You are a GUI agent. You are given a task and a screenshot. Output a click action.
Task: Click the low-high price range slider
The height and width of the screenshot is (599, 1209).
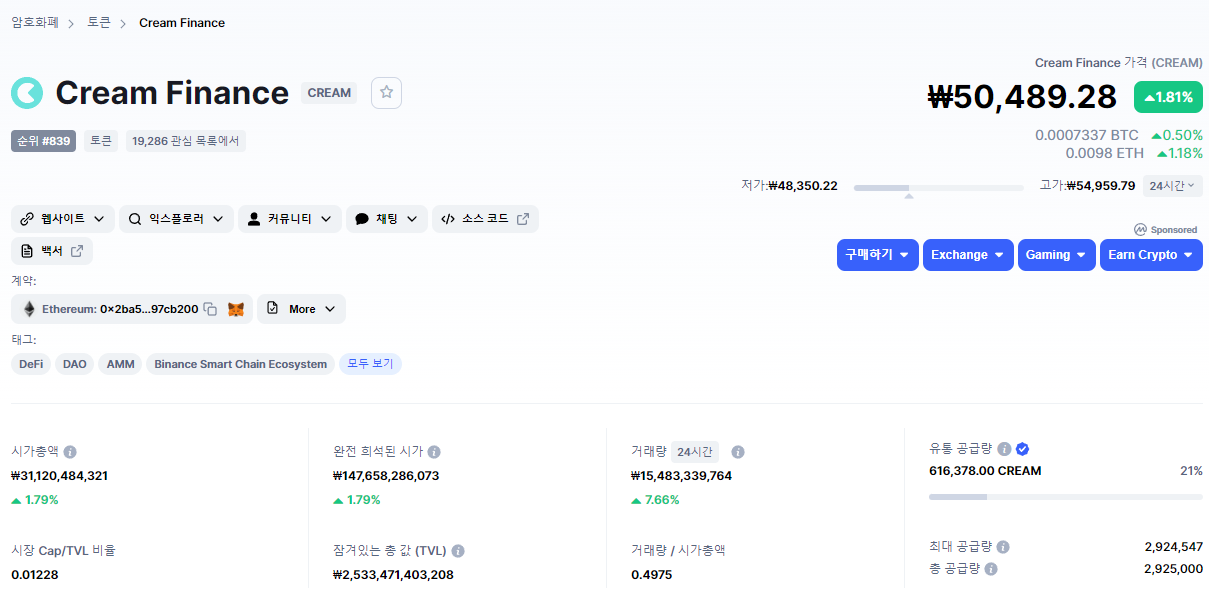[939, 187]
